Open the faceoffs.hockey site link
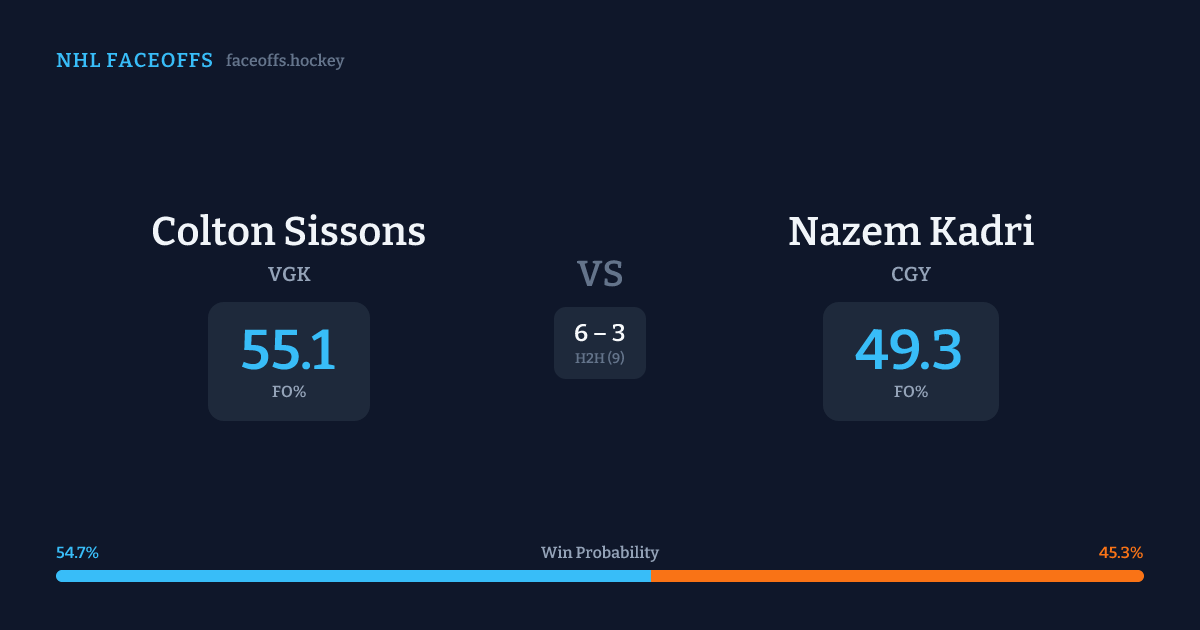The width and height of the screenshot is (1200, 630). coord(285,61)
